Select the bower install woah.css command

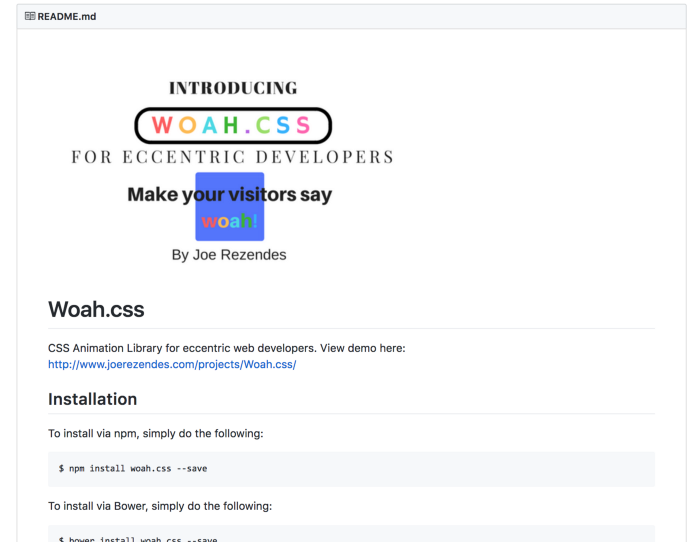point(138,539)
